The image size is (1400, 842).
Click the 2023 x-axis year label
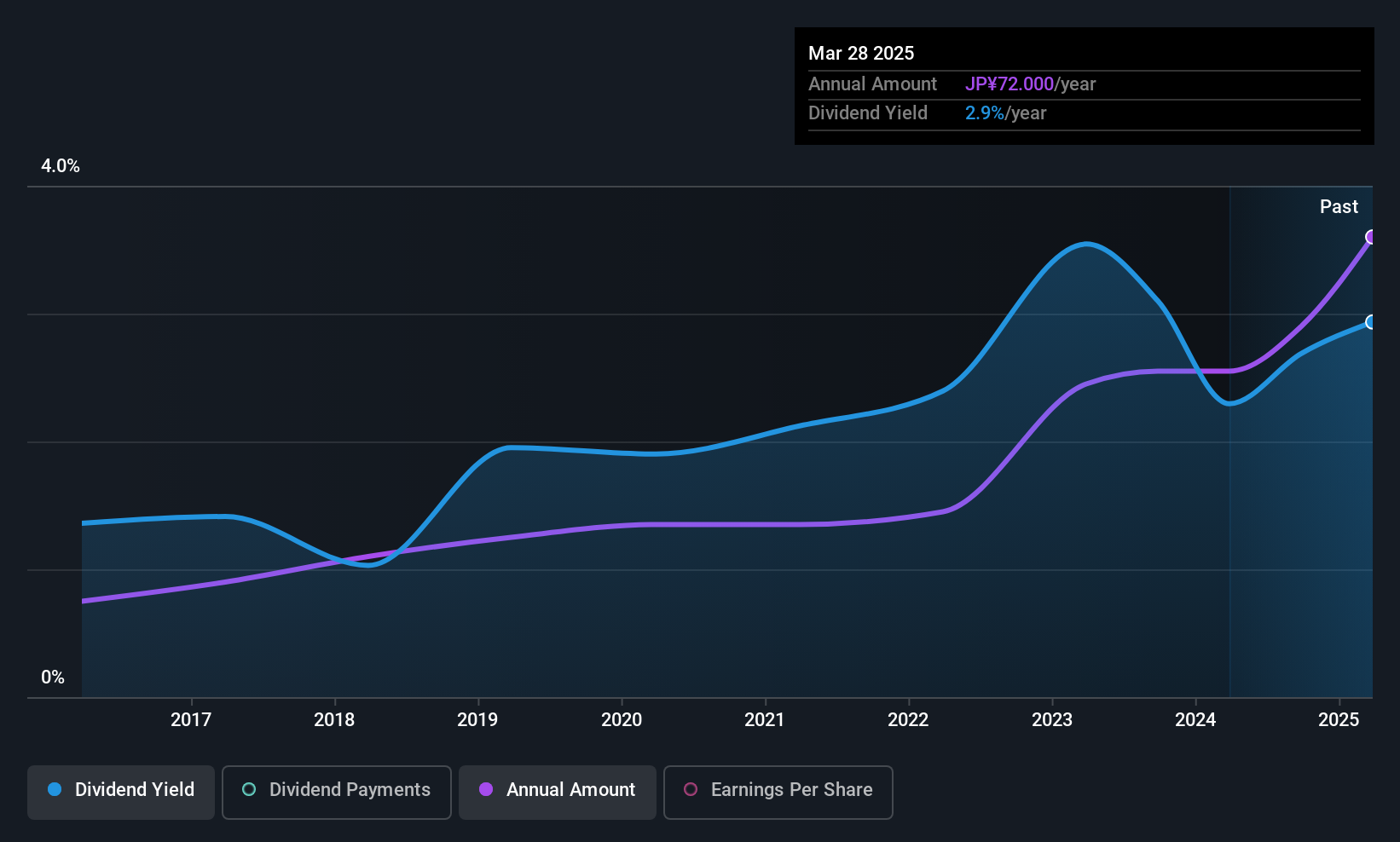[1052, 720]
